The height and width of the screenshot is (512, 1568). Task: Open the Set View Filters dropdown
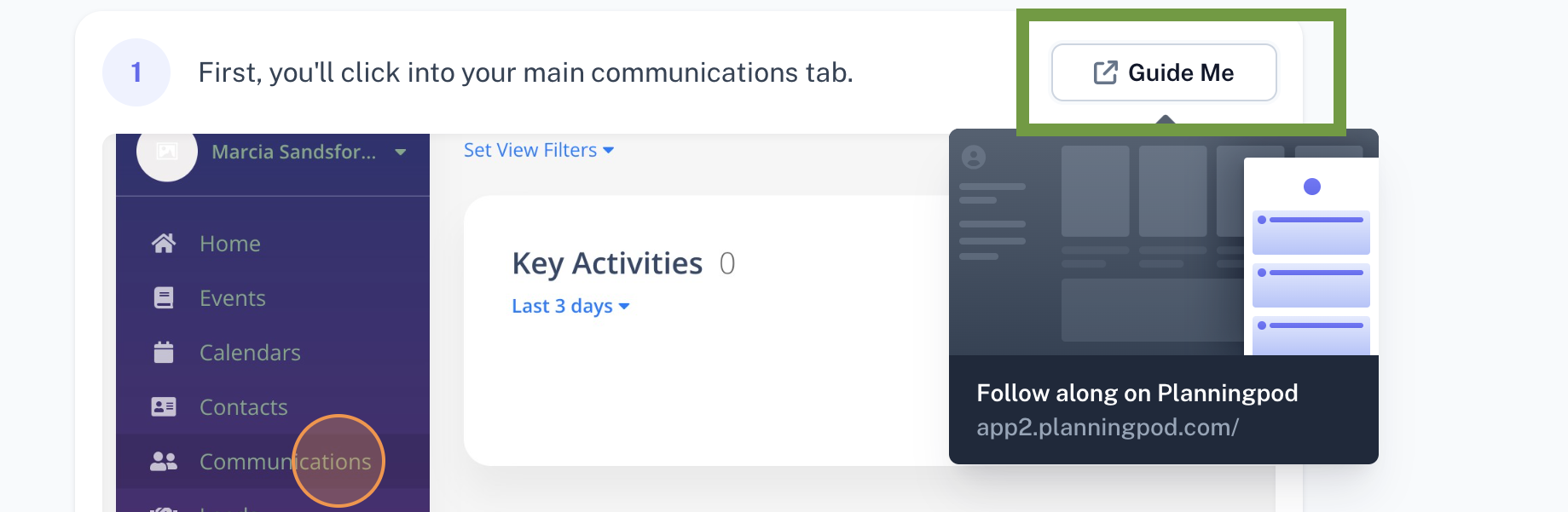539,150
